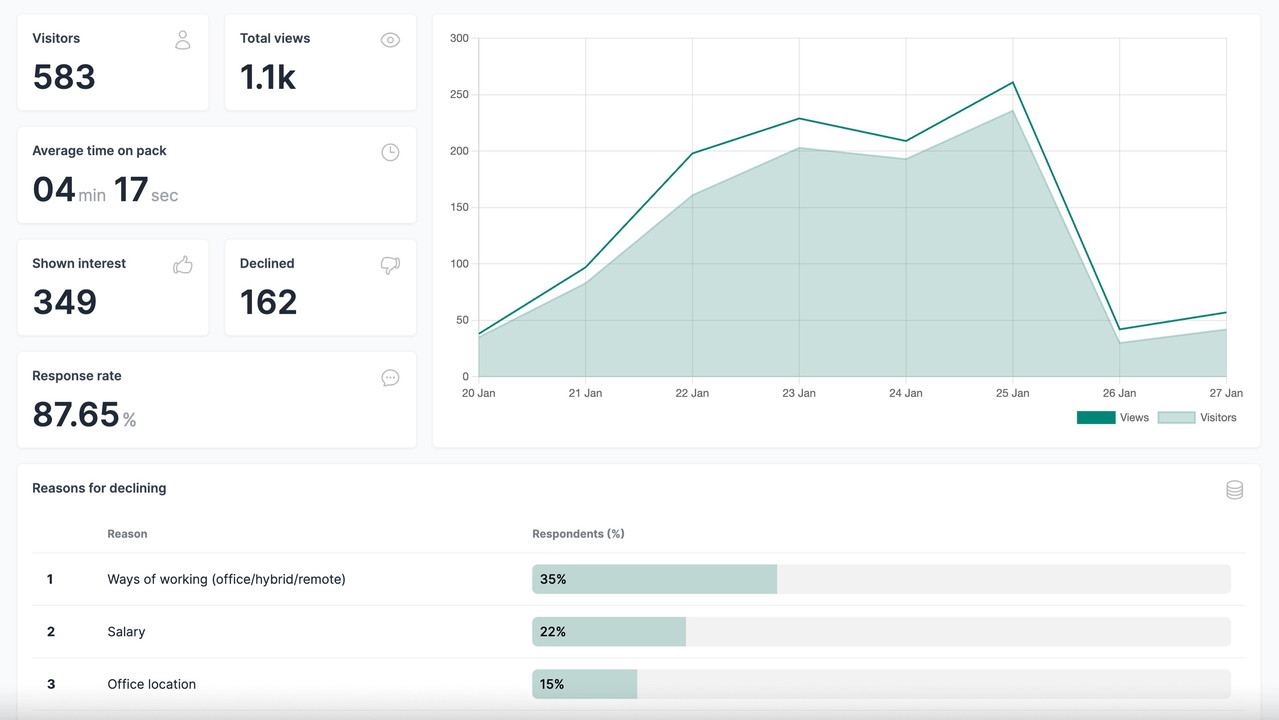Click the 25 Jan peak on the chart

(1012, 83)
